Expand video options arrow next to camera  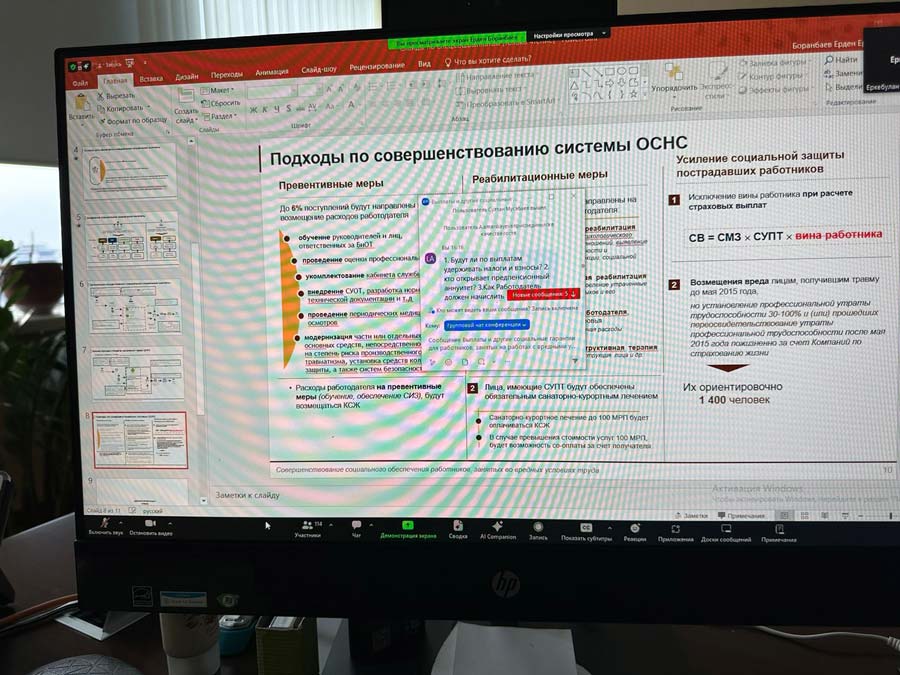click(170, 523)
